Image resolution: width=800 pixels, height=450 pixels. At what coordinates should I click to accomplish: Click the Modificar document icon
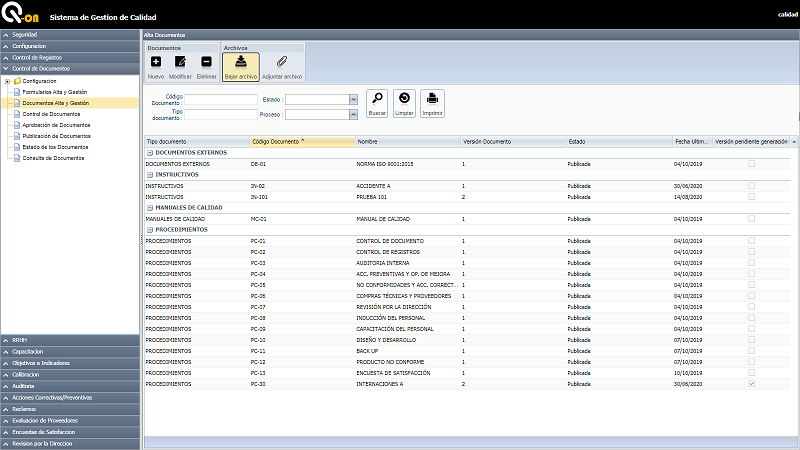pyautogui.click(x=180, y=63)
